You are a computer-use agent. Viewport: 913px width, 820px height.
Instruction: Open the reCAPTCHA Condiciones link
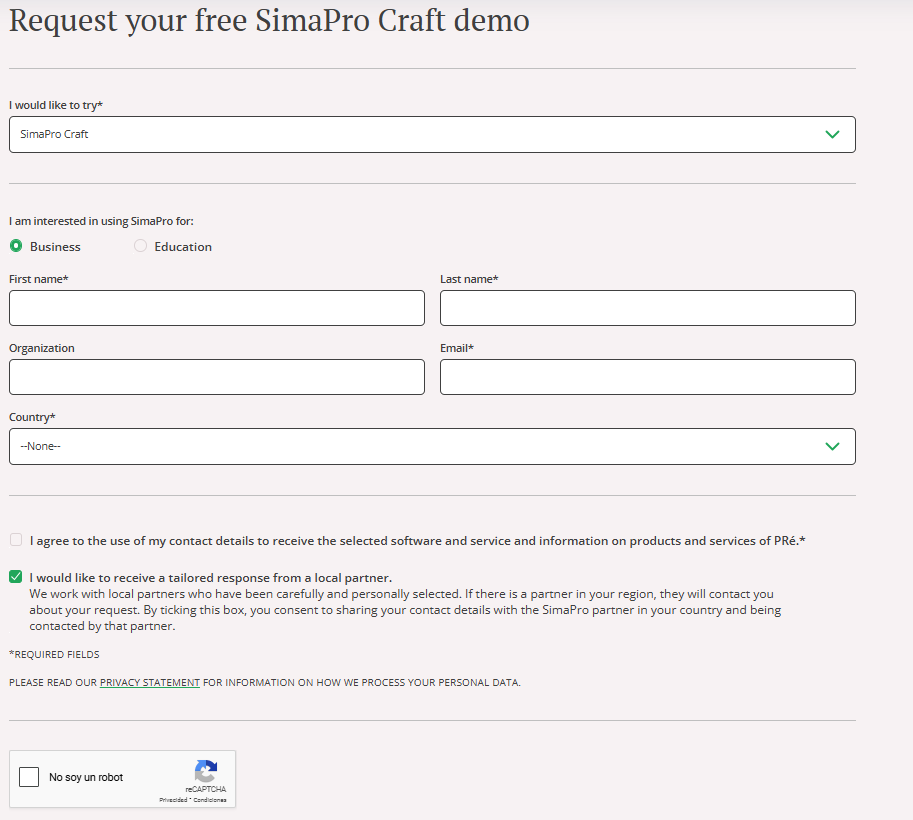pyautogui.click(x=210, y=800)
